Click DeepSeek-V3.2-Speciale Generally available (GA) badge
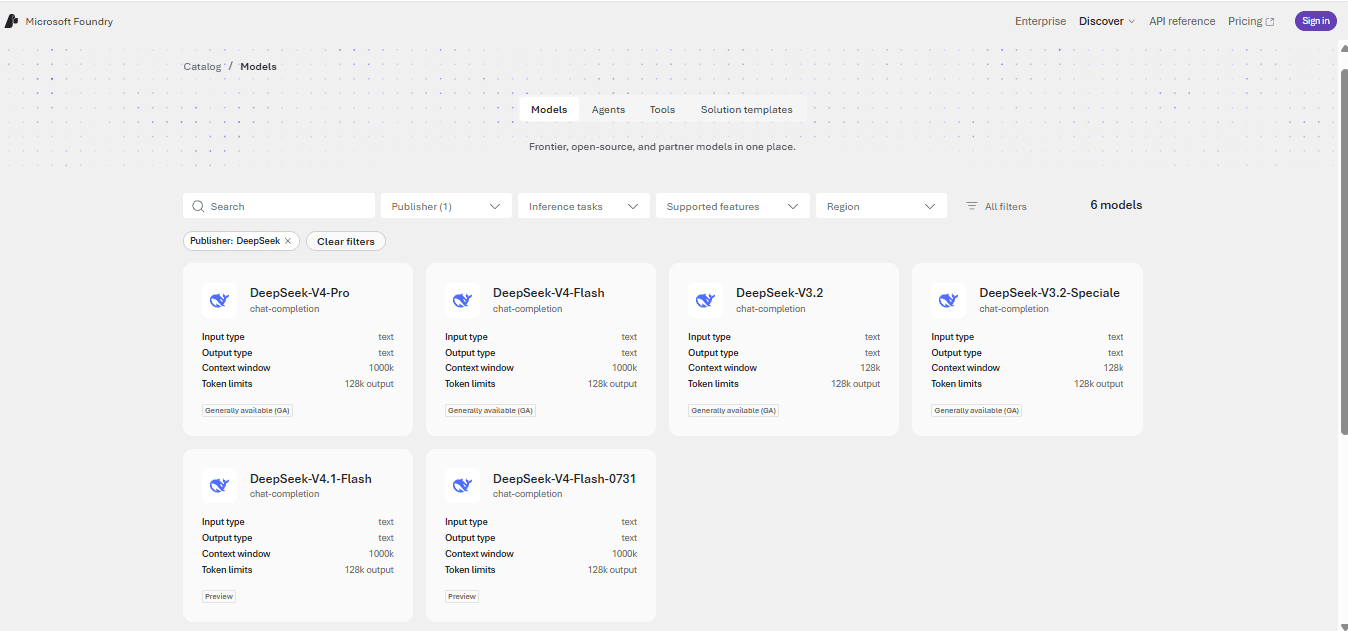The width and height of the screenshot is (1348, 631). (x=976, y=410)
